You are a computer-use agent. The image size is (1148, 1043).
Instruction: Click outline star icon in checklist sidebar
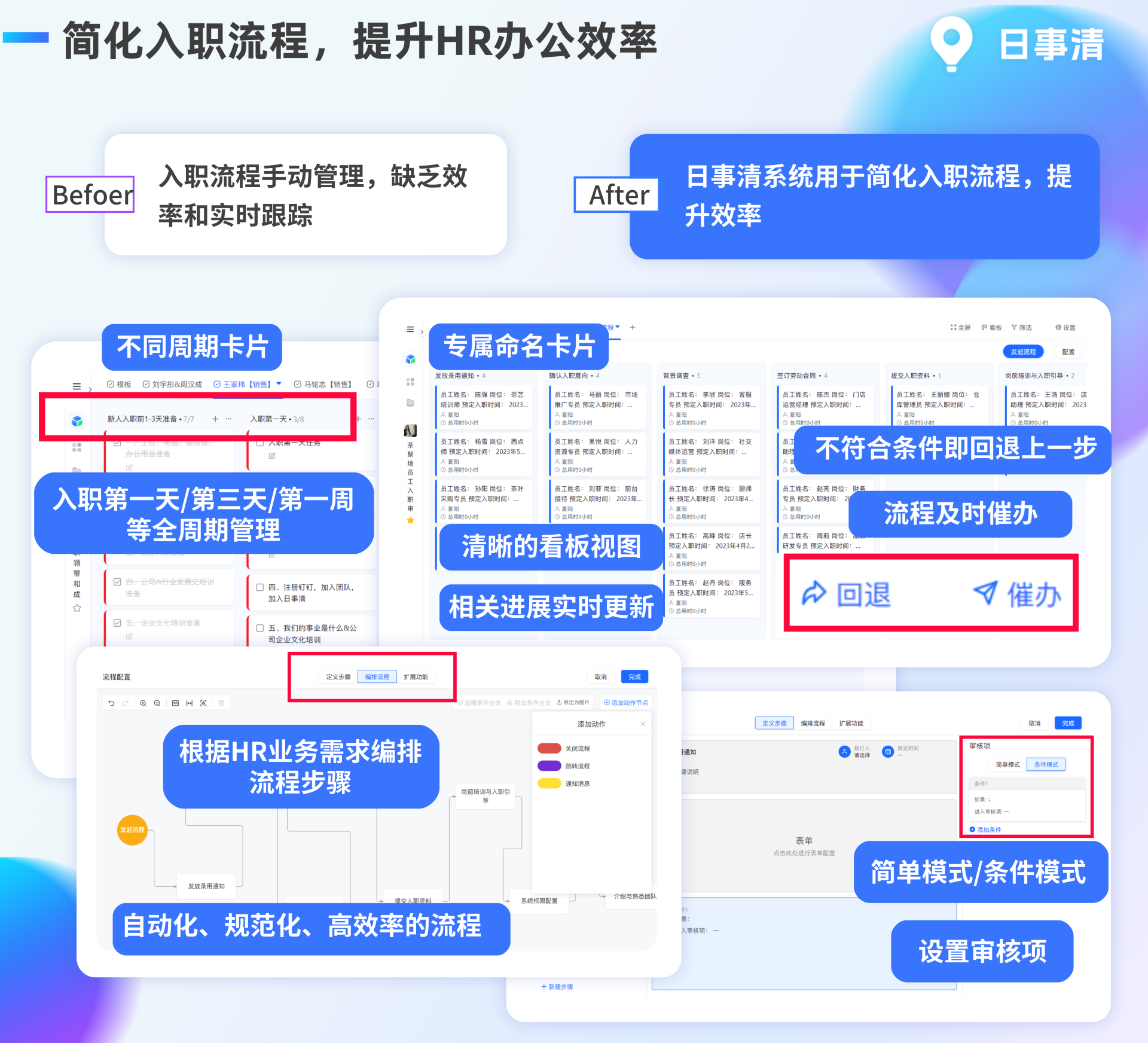click(77, 608)
